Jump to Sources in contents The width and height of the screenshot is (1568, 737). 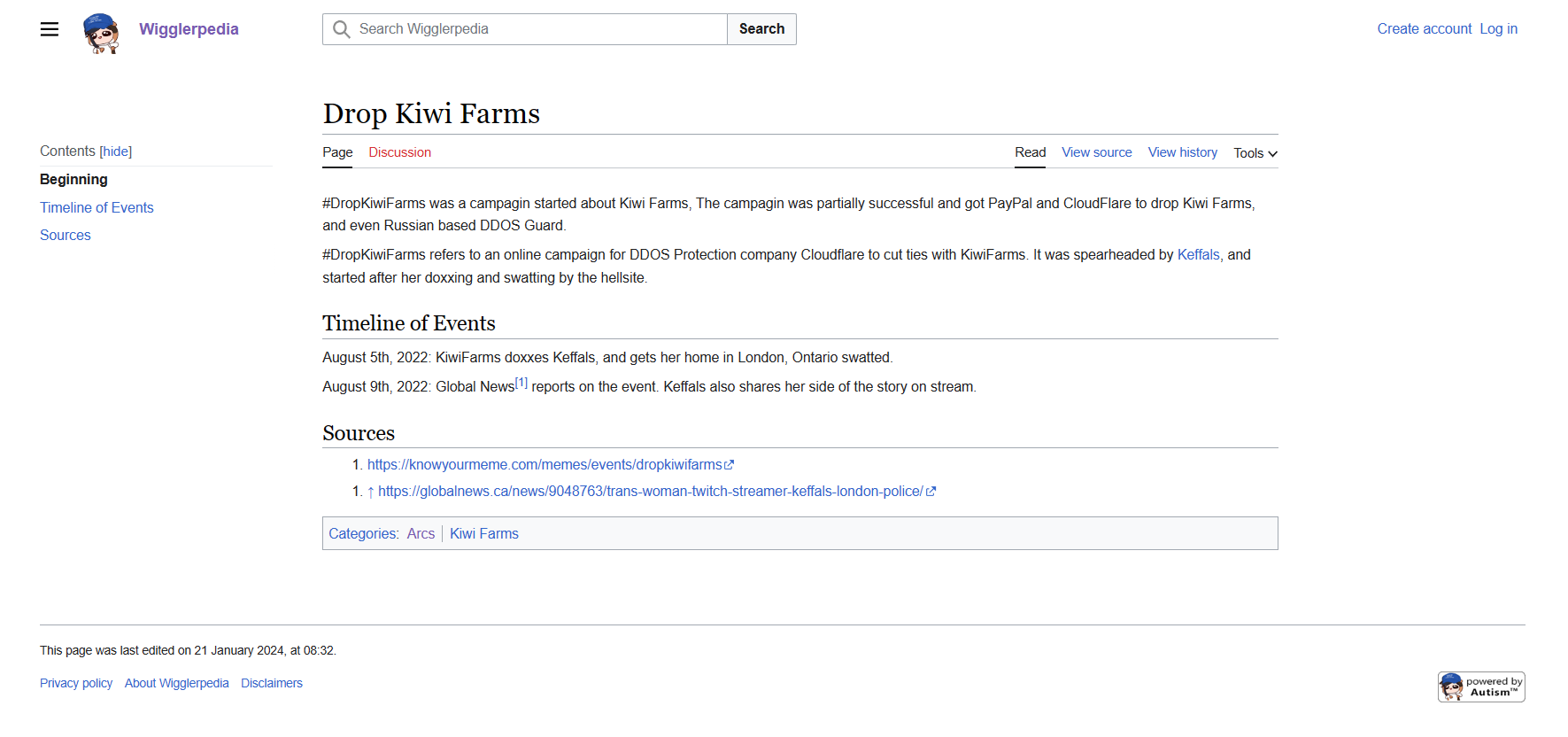pyautogui.click(x=66, y=235)
